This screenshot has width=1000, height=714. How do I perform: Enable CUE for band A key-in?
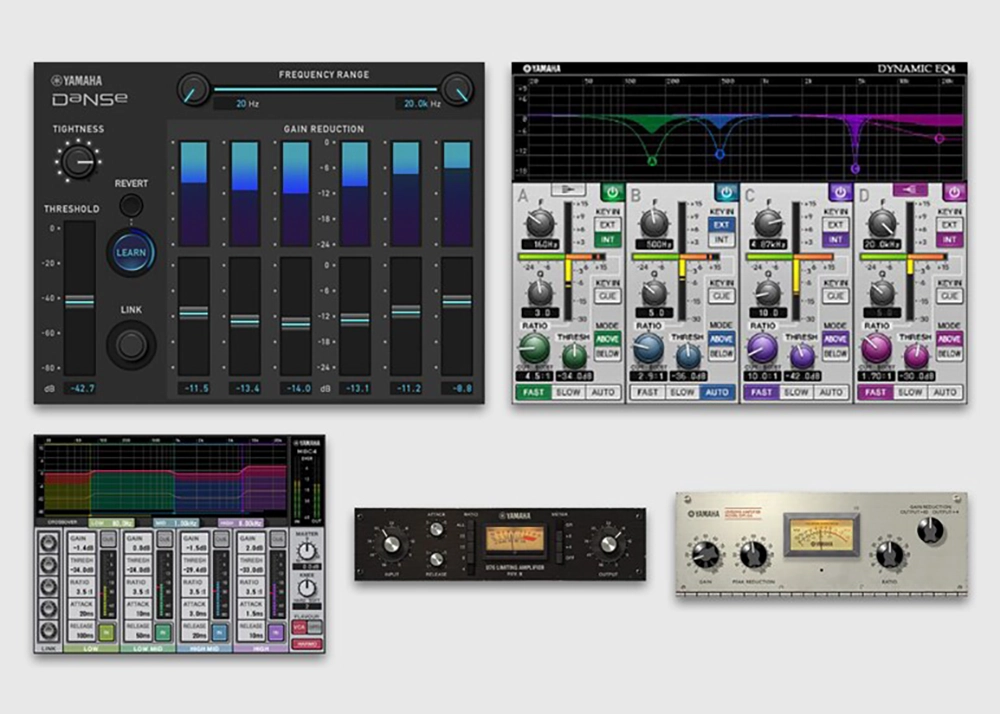[x=607, y=296]
